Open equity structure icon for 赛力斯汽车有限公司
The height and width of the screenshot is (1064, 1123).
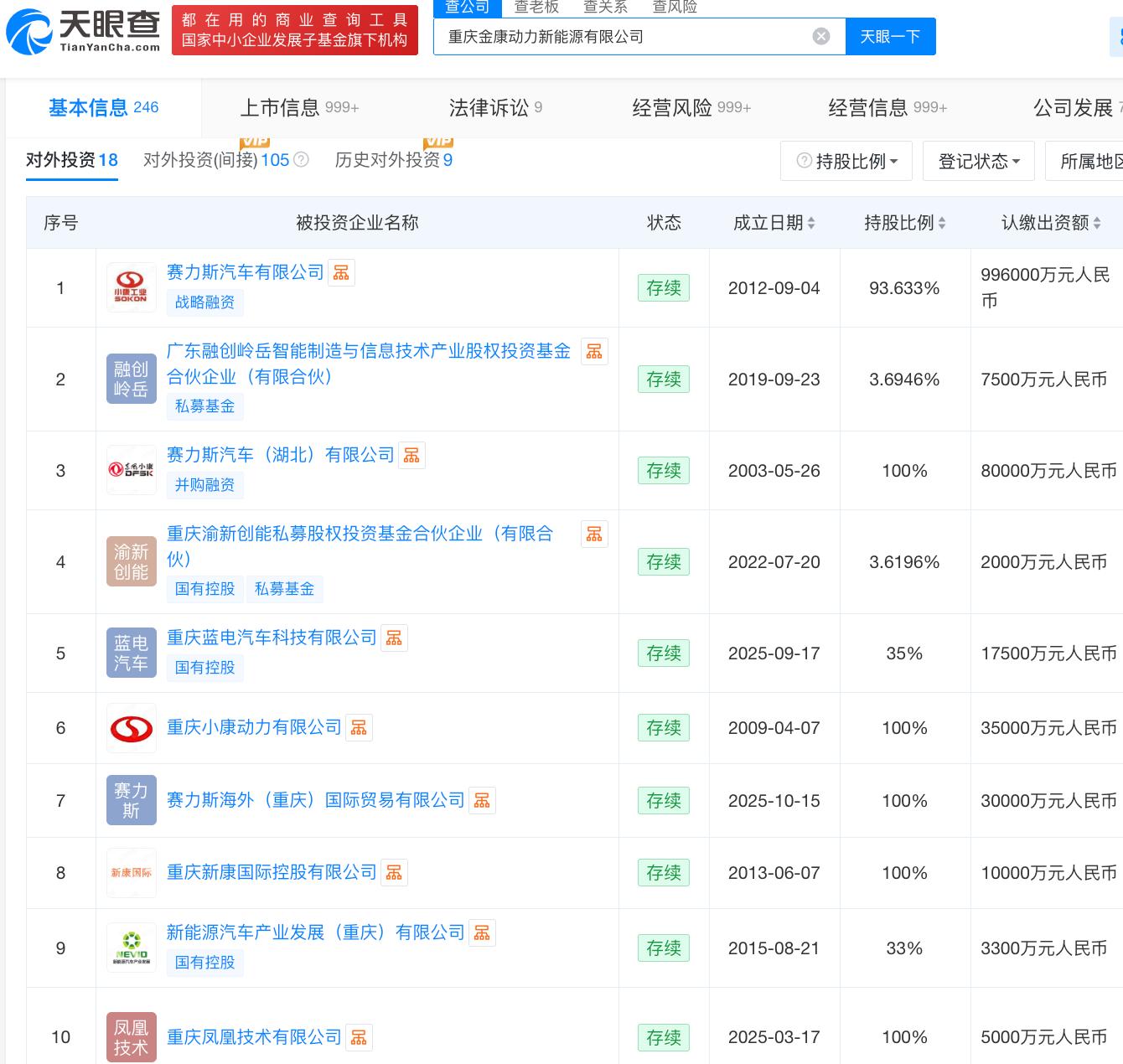coord(341,273)
